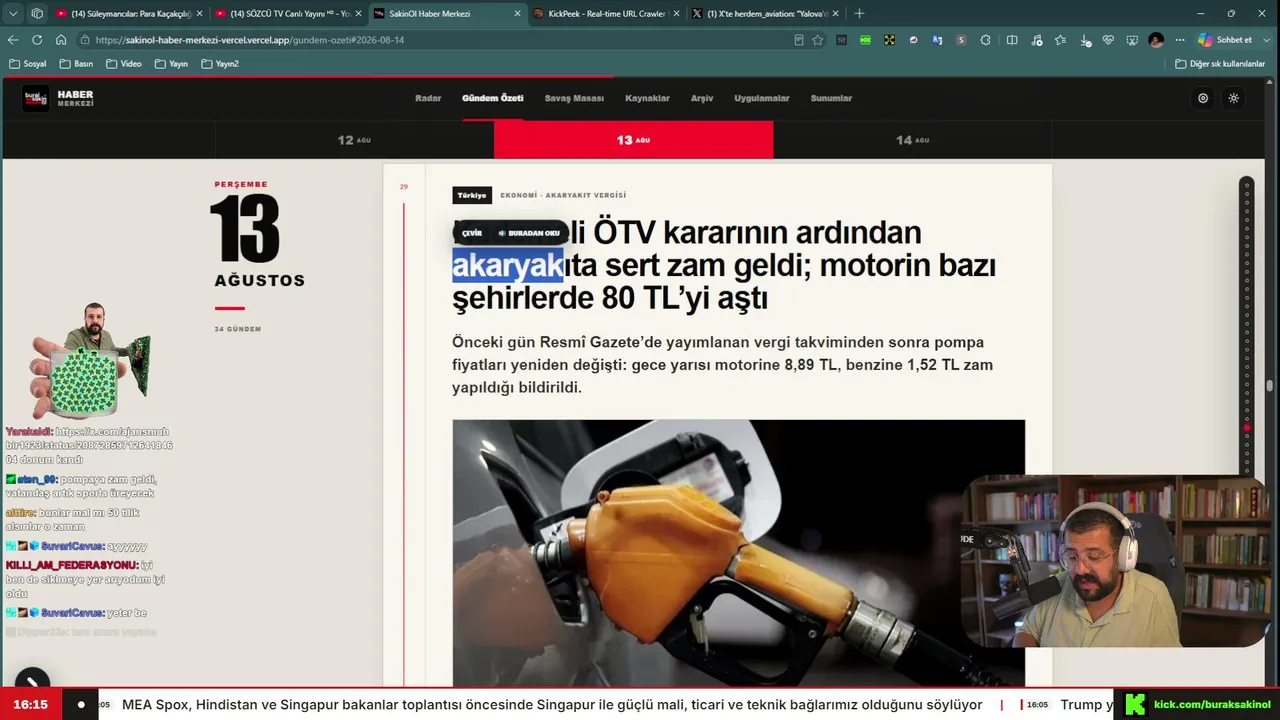Open reader view icon in address bar
The image size is (1280, 720).
(x=798, y=40)
